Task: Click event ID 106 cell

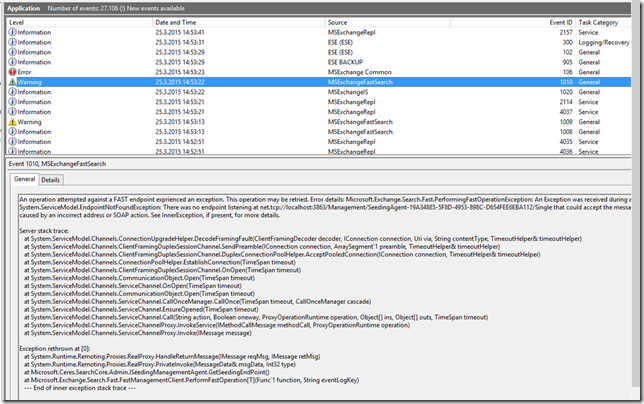Action: click(x=567, y=72)
